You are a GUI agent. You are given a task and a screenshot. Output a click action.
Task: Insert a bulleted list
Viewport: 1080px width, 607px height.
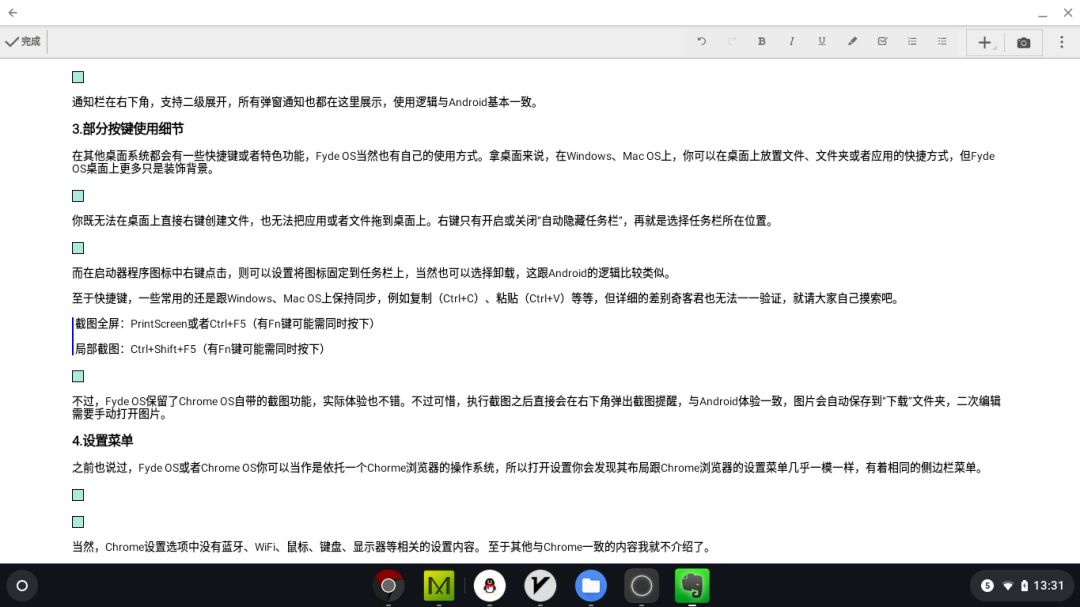click(912, 42)
